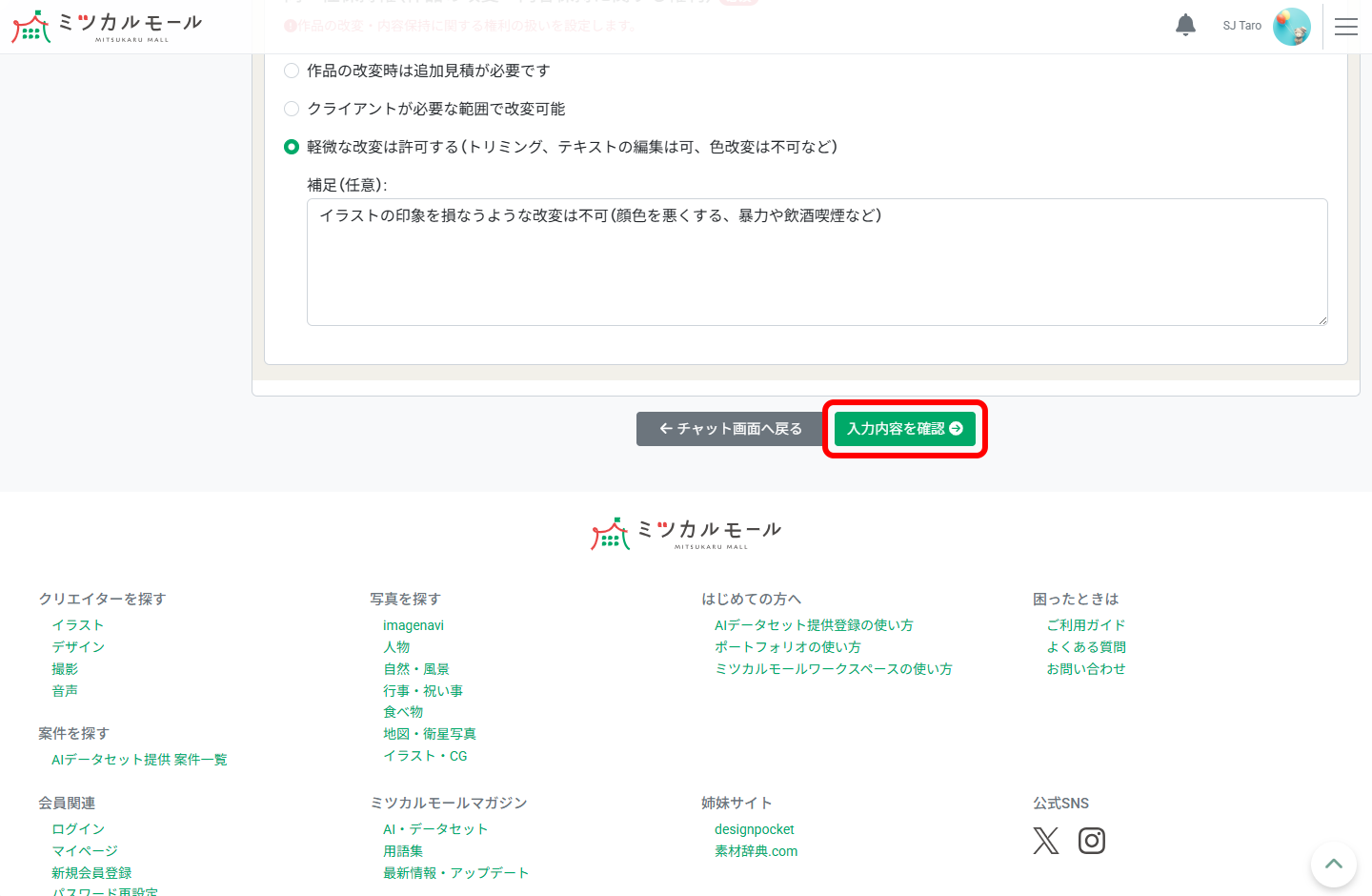Screen dimensions: 1372x896
Task: Open the マイページ link
Action: point(85,850)
